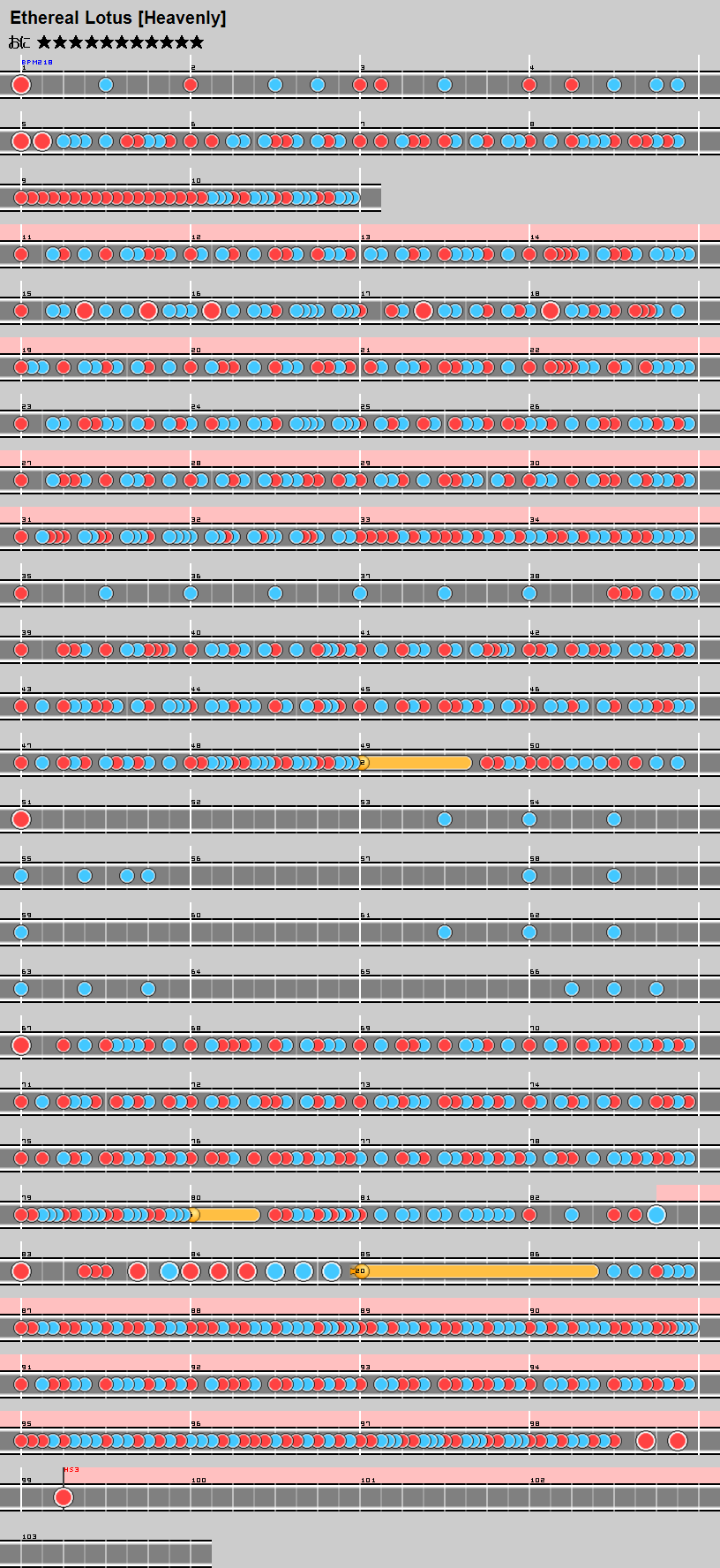Click the orange drumroll bar in measure 80
The height and width of the screenshot is (1568, 720).
pyautogui.click(x=226, y=1215)
